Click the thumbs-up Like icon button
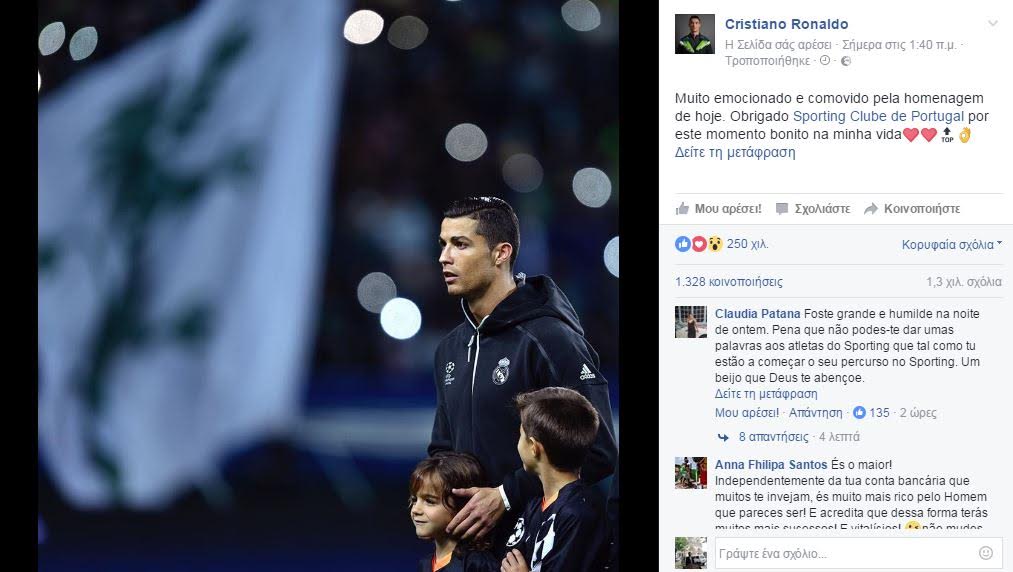This screenshot has width=1013, height=572. 682,208
